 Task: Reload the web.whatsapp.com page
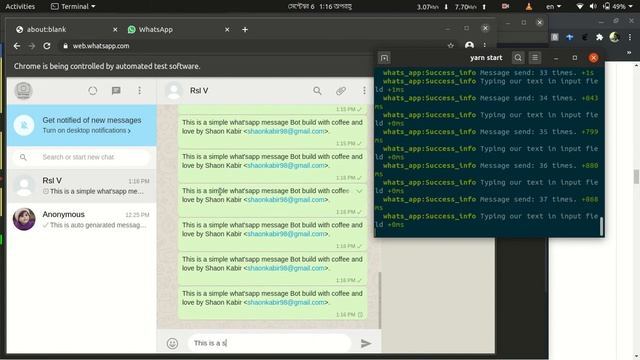click(x=47, y=46)
